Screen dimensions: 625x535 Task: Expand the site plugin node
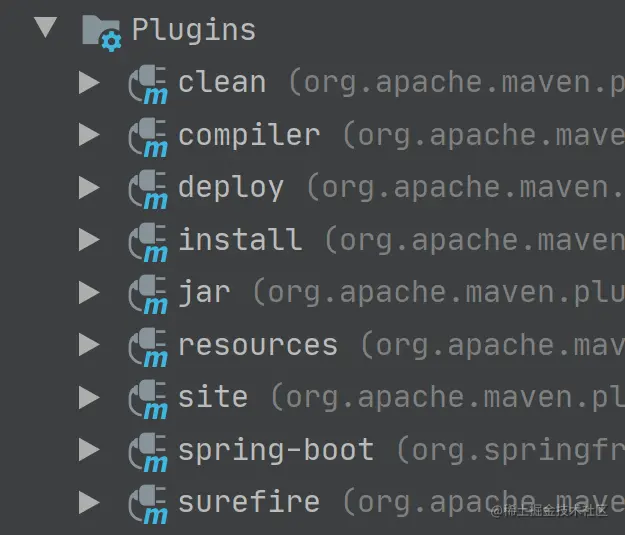pyautogui.click(x=89, y=397)
